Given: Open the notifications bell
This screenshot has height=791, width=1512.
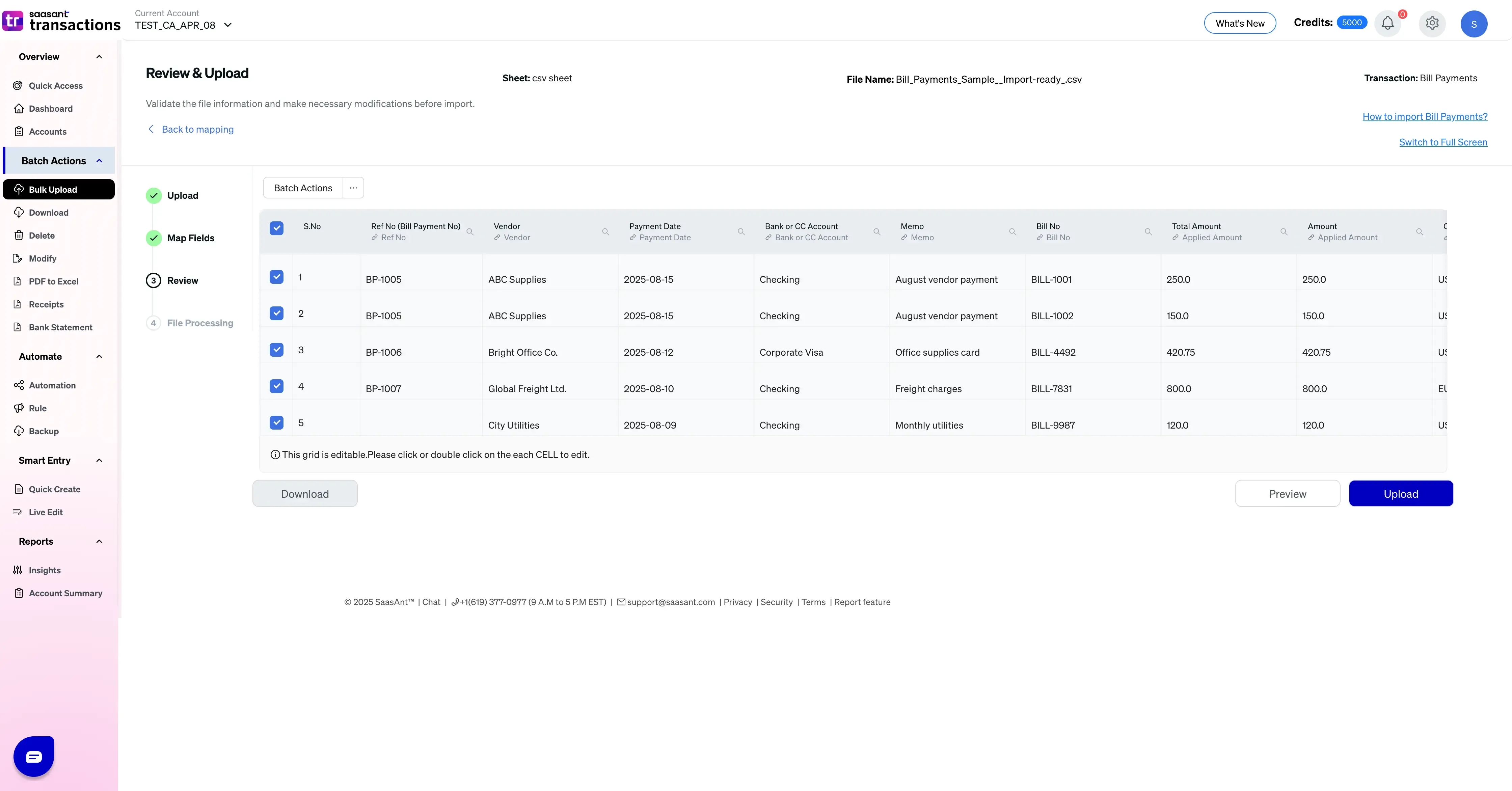Looking at the screenshot, I should [x=1387, y=24].
